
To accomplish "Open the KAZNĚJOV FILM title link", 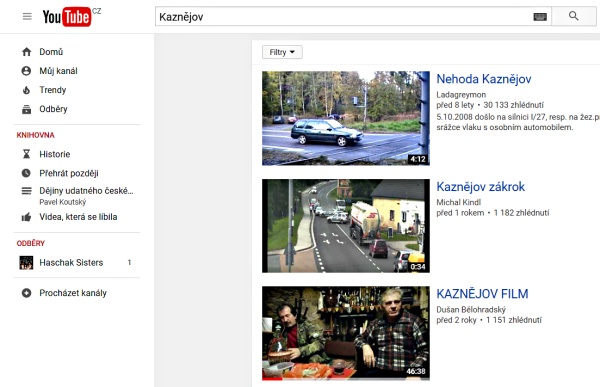I will 482,294.
